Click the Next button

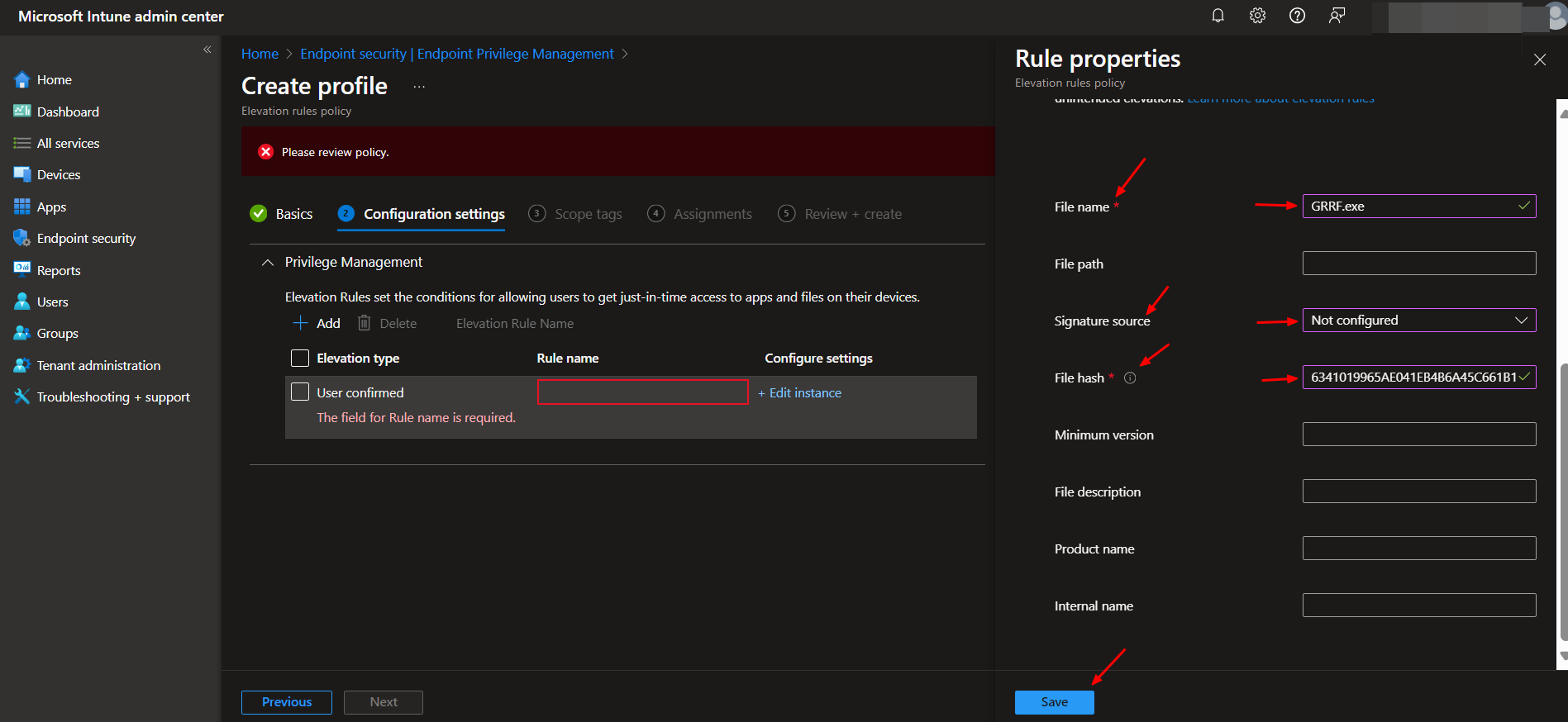(384, 702)
